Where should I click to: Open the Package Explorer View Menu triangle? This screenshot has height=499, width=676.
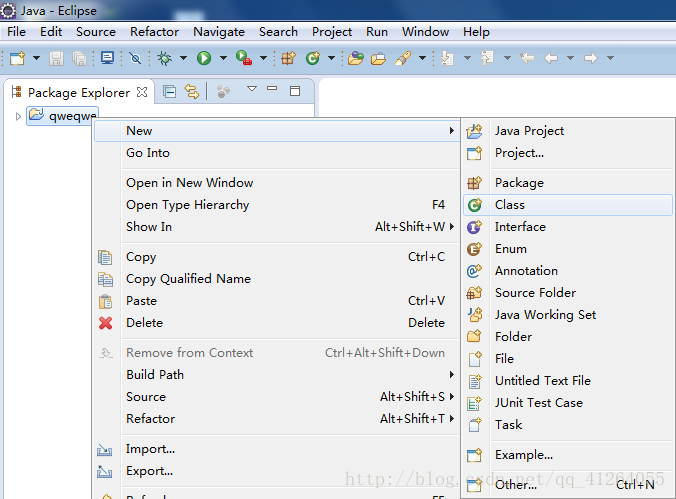tap(252, 89)
